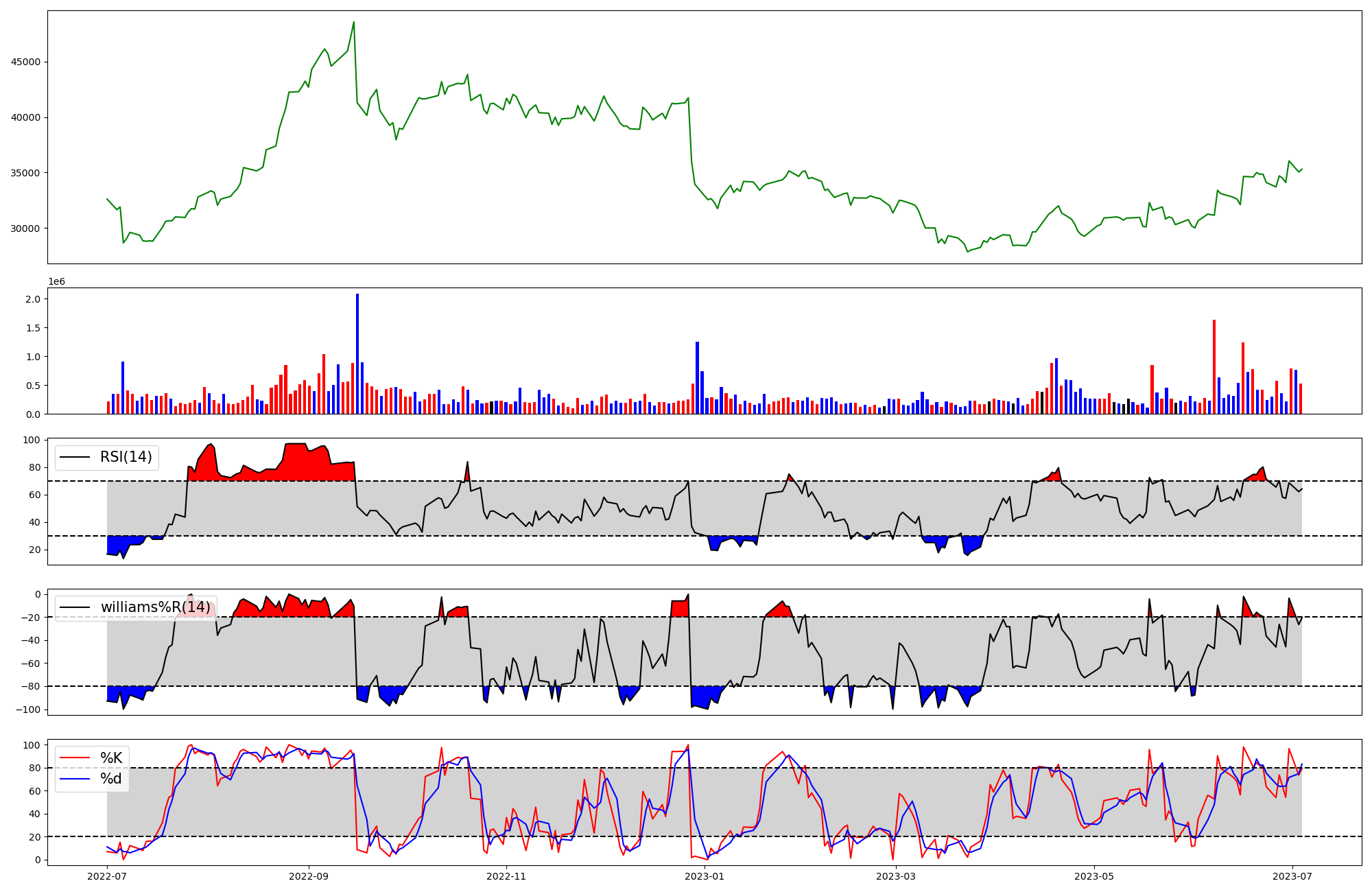Click the black RSI legend line sample
The height and width of the screenshot is (892, 1372).
click(75, 457)
